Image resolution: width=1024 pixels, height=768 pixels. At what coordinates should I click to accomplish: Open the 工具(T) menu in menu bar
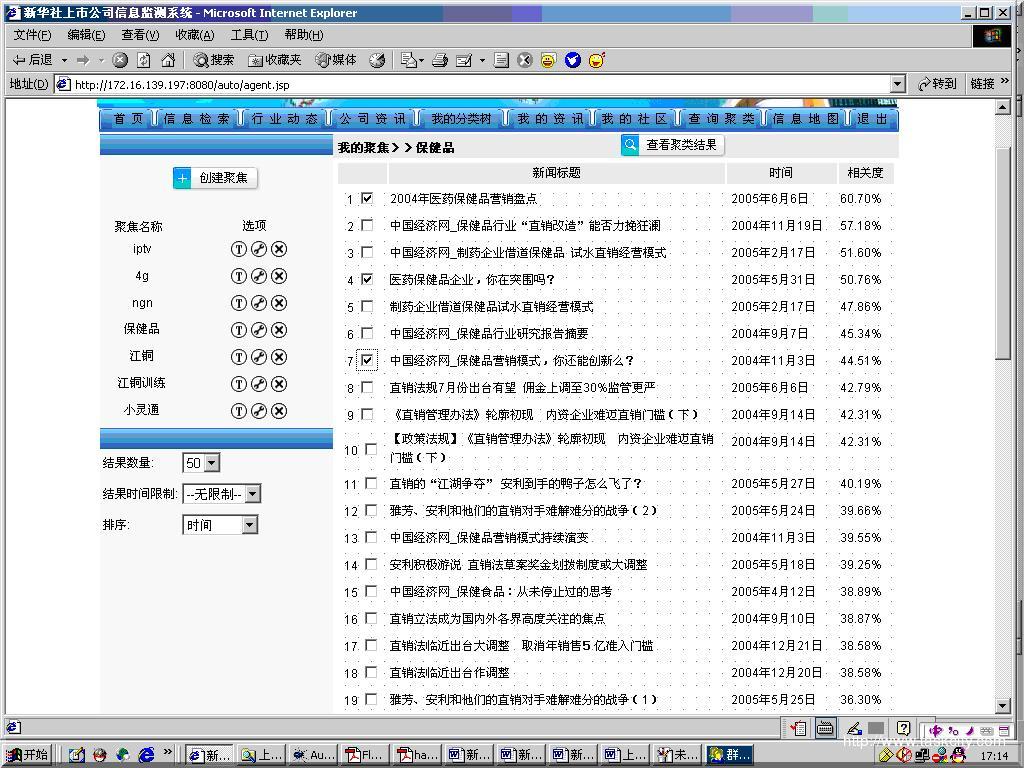(249, 35)
